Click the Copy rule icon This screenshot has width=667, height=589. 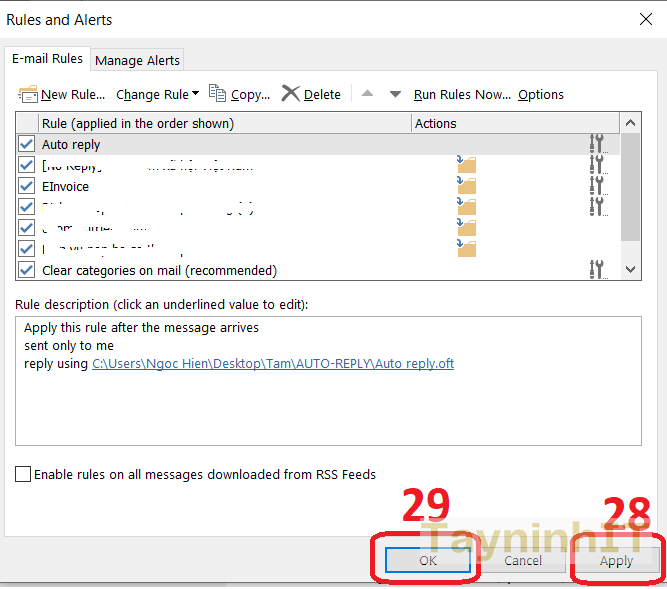tap(219, 94)
